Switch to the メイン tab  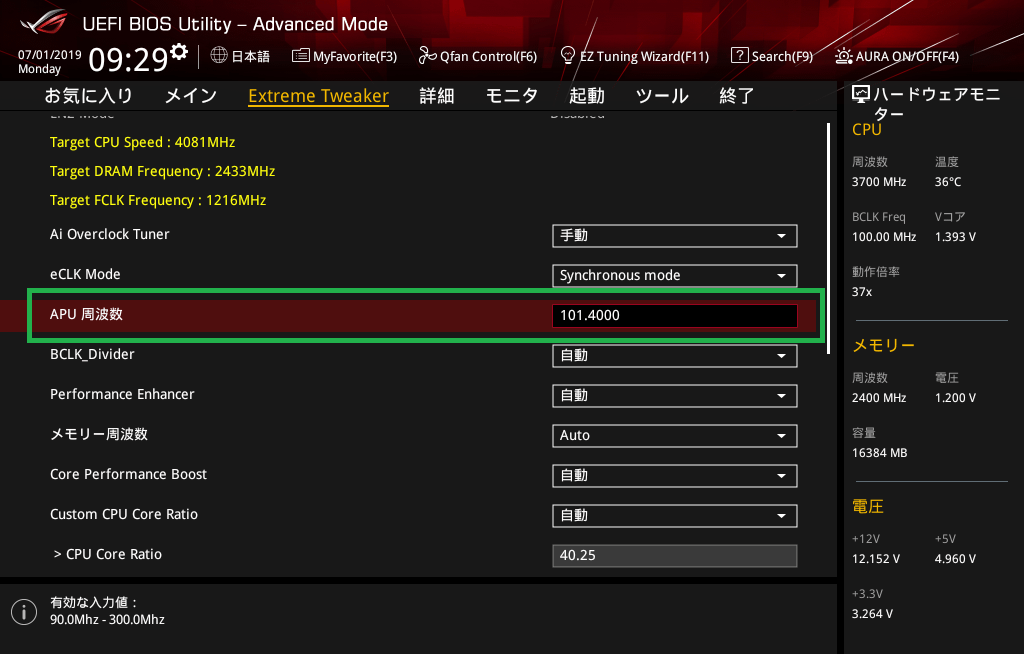point(191,96)
